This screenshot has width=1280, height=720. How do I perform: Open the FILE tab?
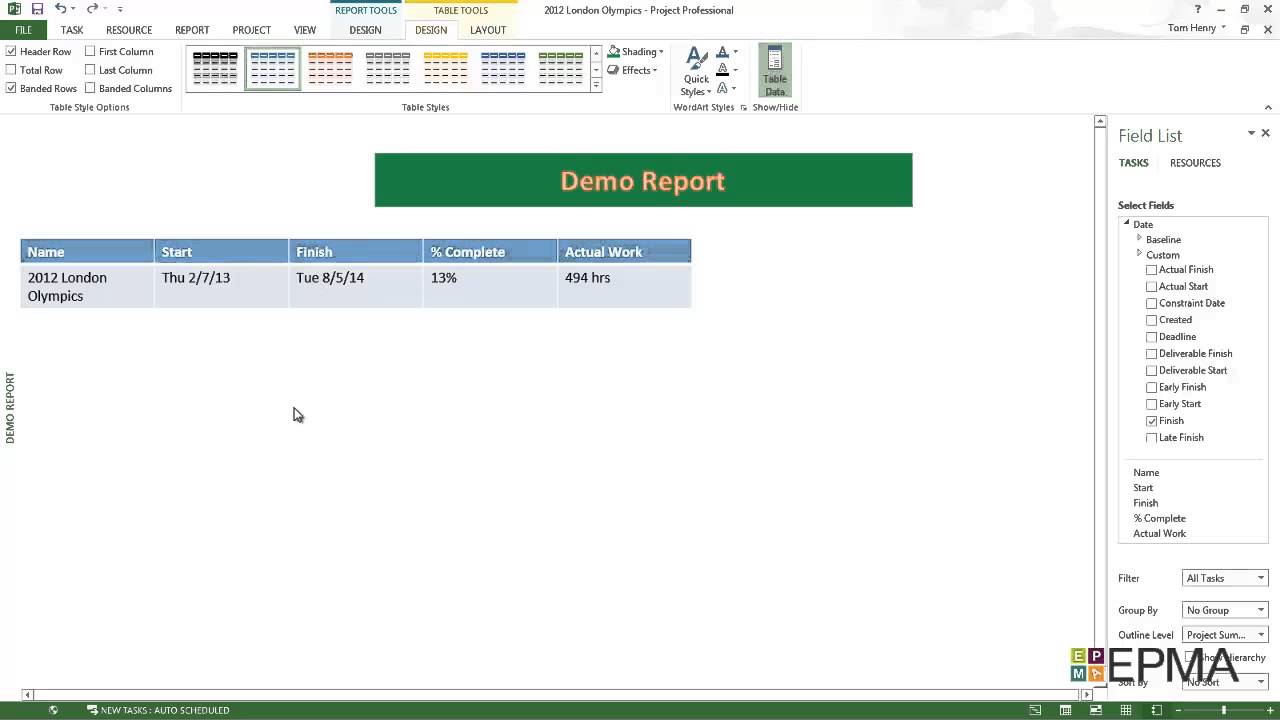pyautogui.click(x=23, y=30)
